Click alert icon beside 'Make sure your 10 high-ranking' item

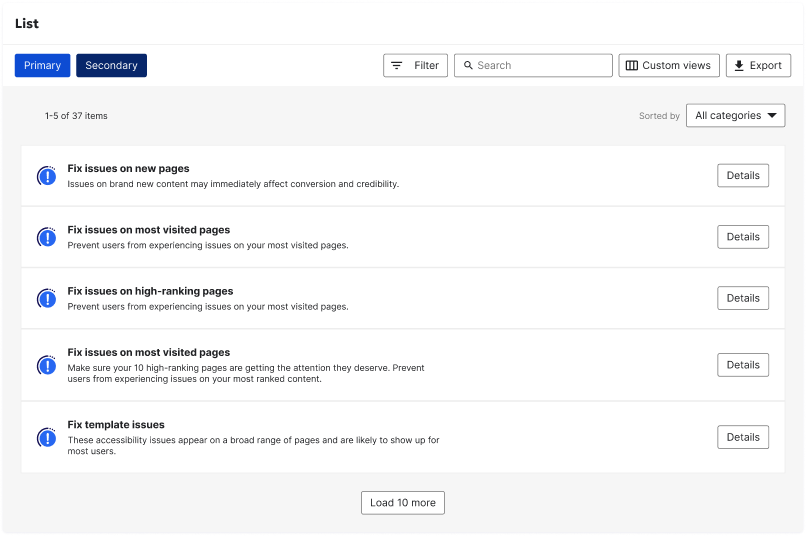(46, 365)
